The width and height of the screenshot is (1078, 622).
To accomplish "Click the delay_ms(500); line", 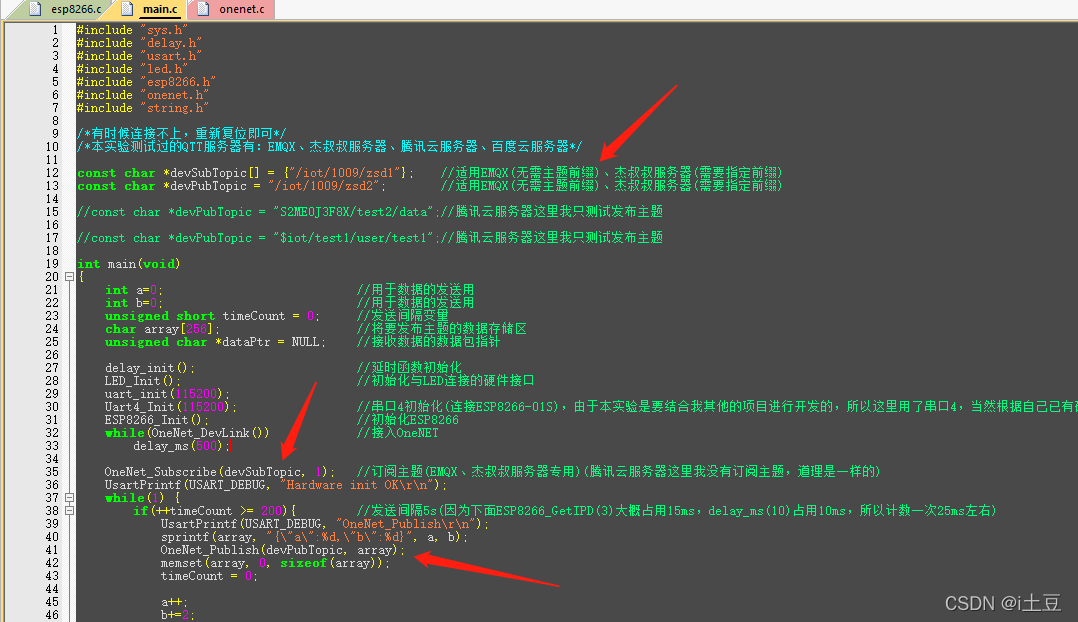I will point(182,447).
